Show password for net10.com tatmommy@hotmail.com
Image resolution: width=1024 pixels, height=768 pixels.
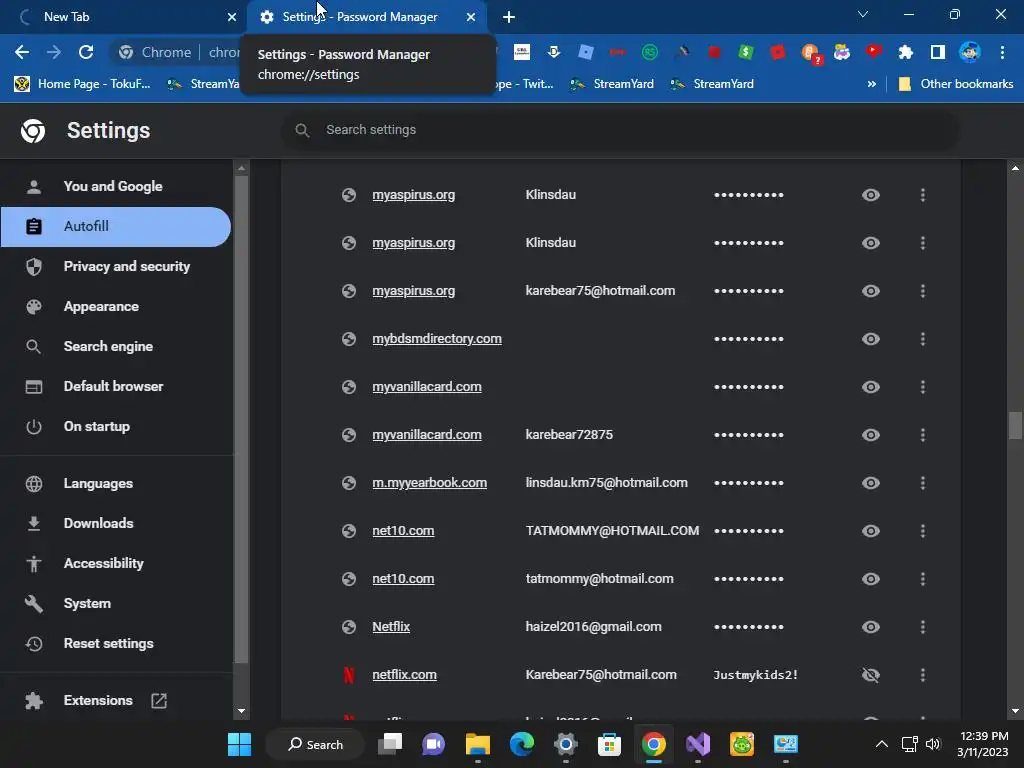pos(871,579)
